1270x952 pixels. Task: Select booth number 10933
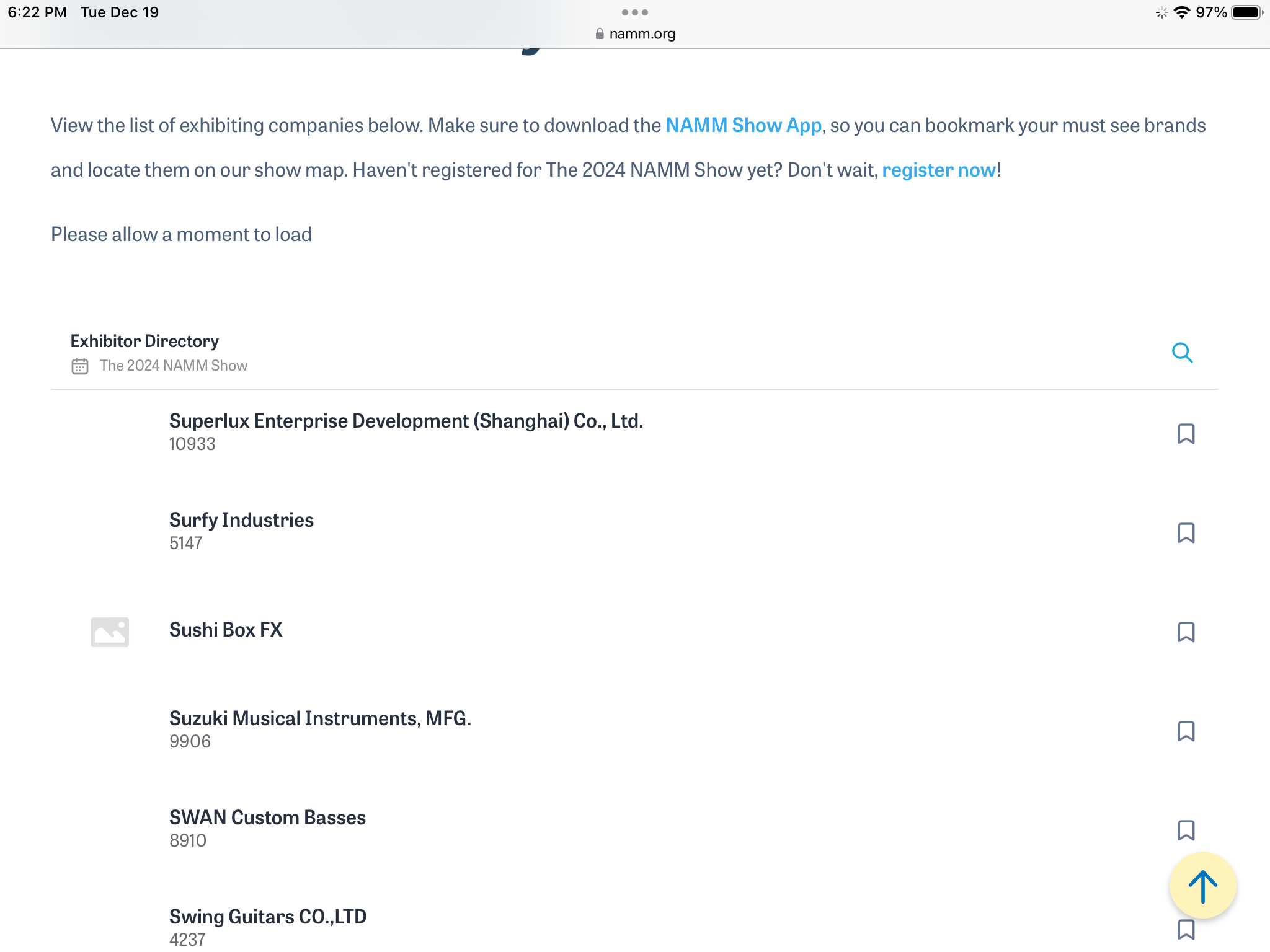(192, 444)
